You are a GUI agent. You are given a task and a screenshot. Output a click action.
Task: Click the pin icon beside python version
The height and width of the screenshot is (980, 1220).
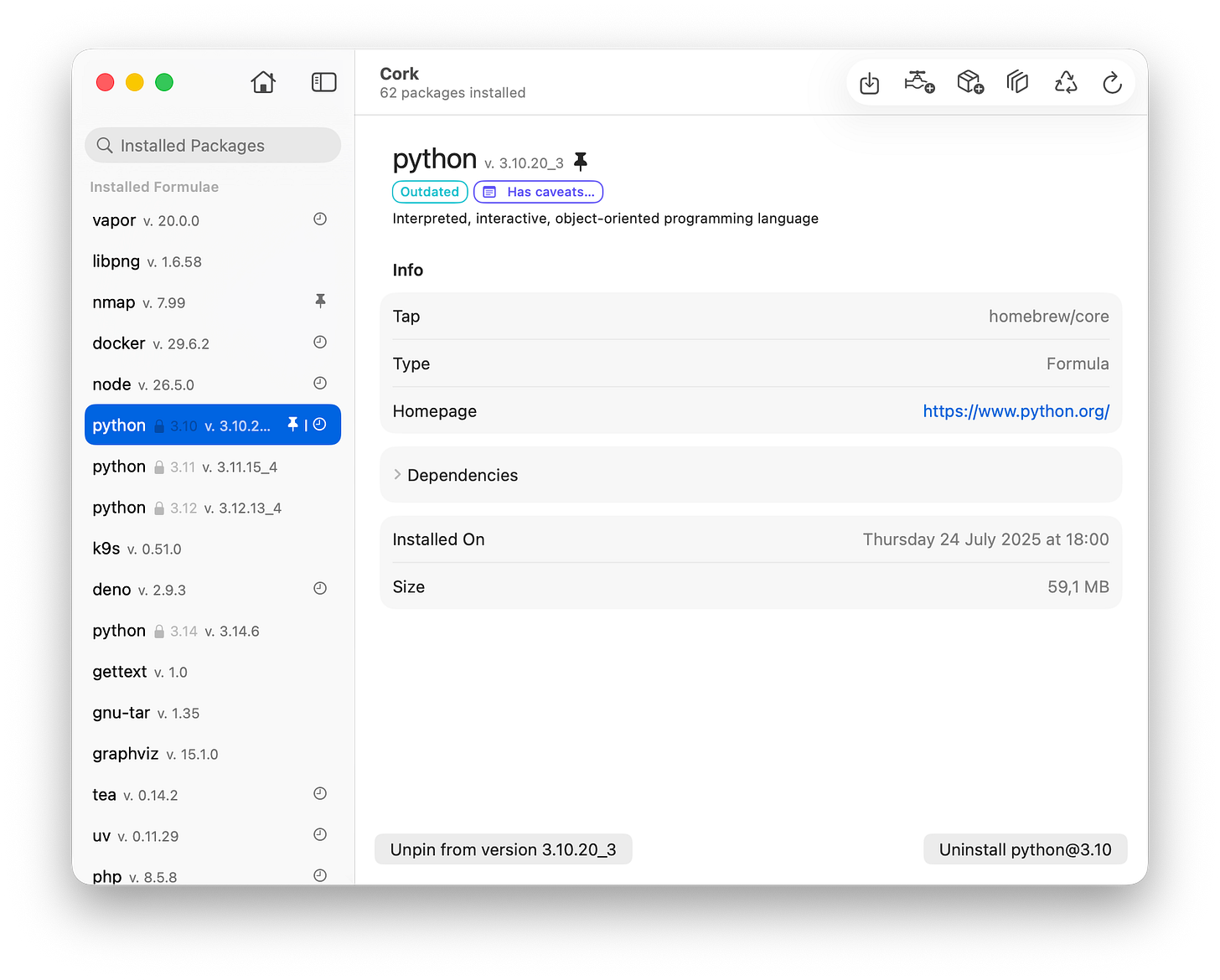tap(580, 162)
